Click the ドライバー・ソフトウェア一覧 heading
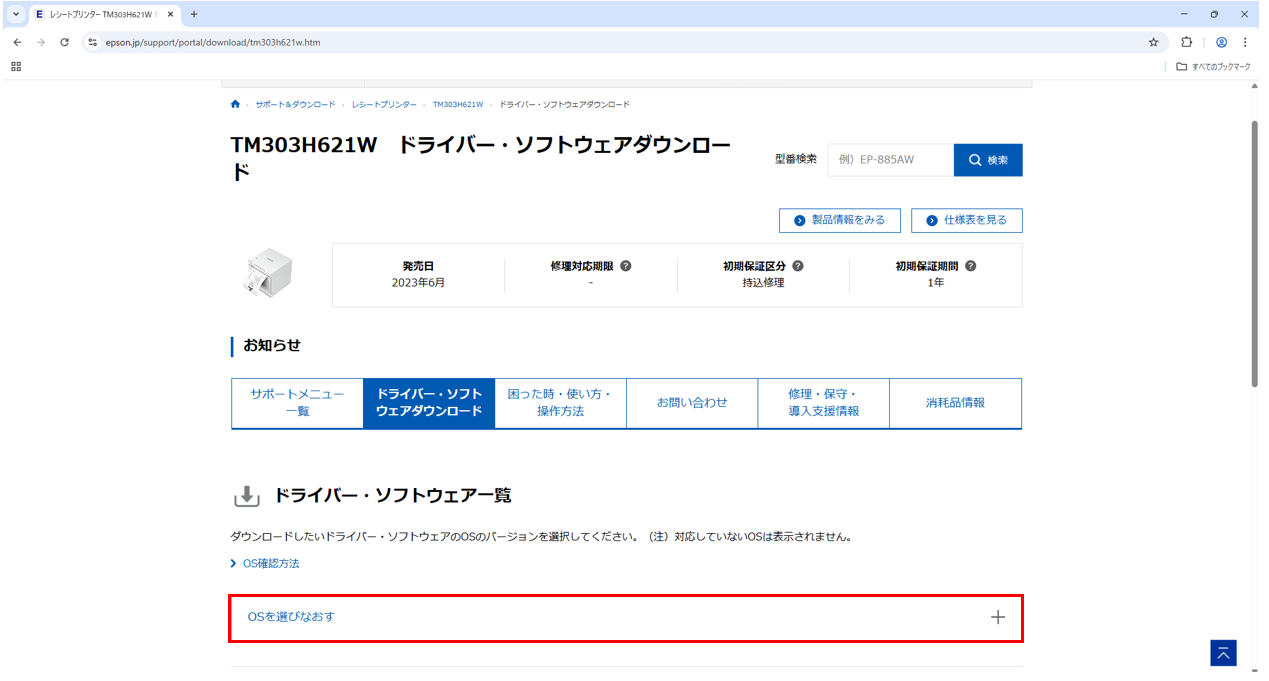 coord(393,495)
